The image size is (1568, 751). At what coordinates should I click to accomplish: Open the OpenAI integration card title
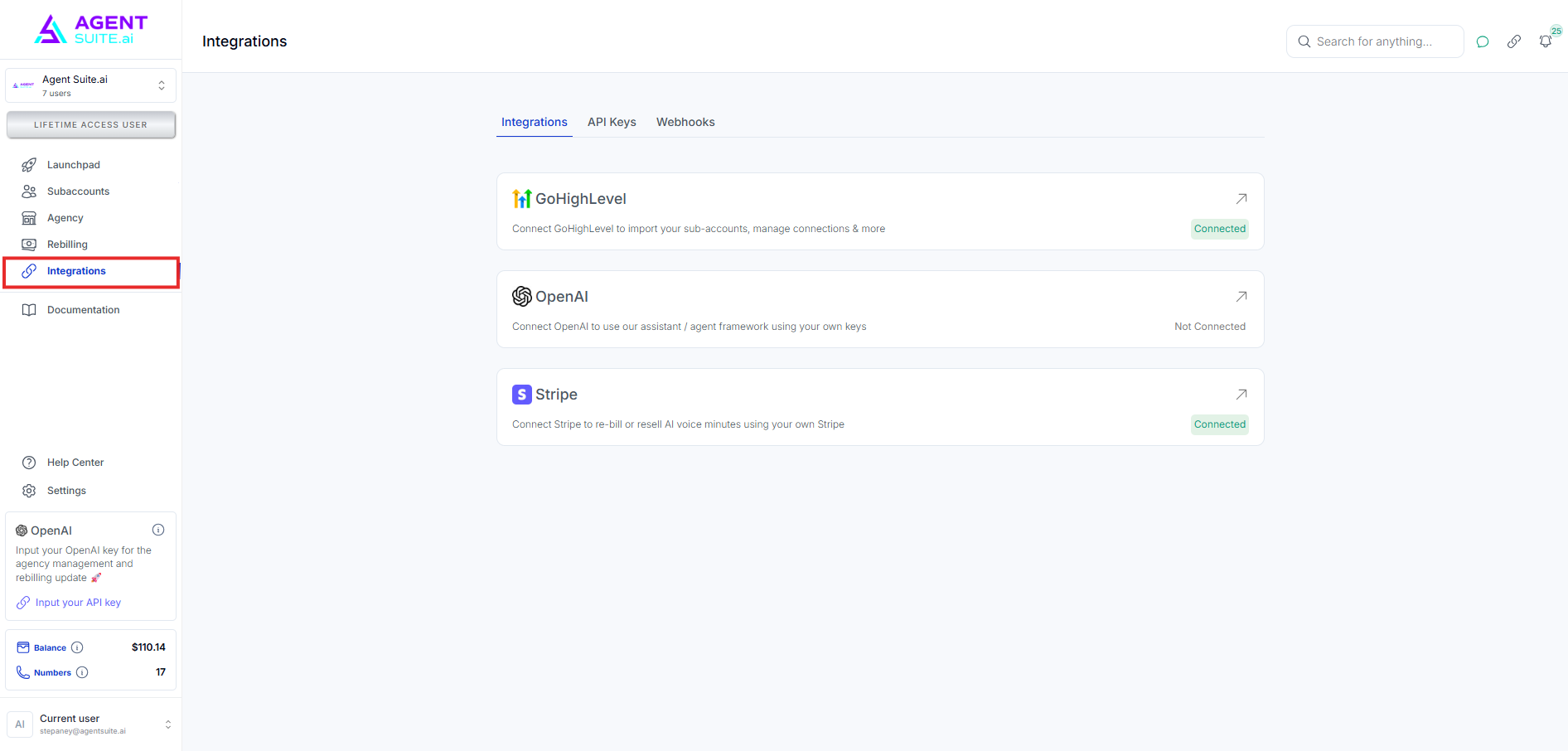(562, 297)
